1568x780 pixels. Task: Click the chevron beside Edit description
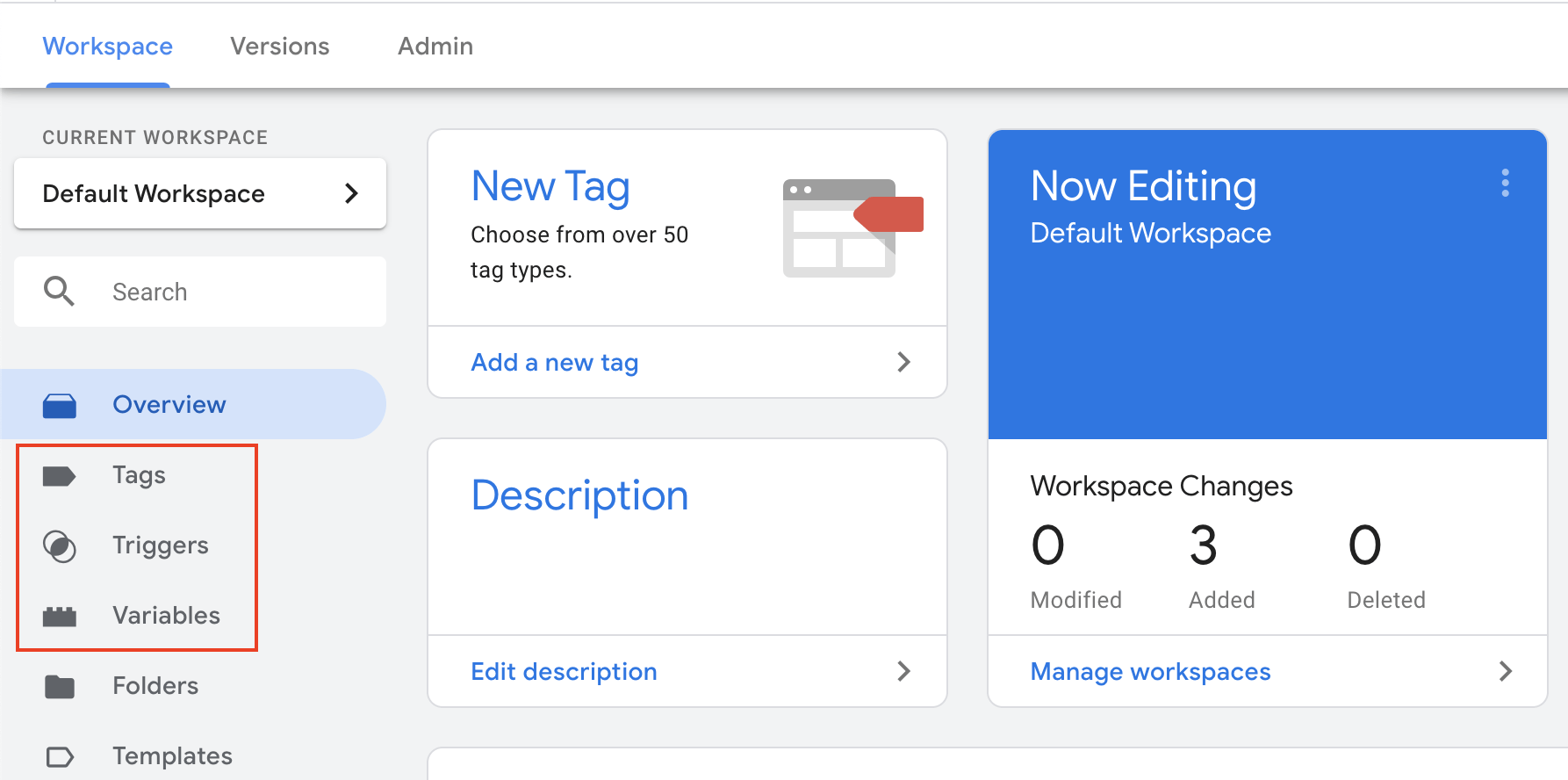[x=903, y=671]
